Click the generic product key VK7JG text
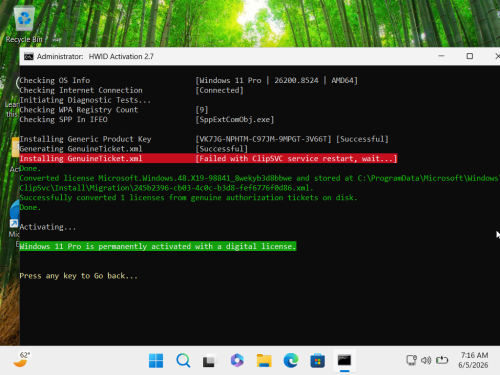Screen dimensions: 500x375 263,139
